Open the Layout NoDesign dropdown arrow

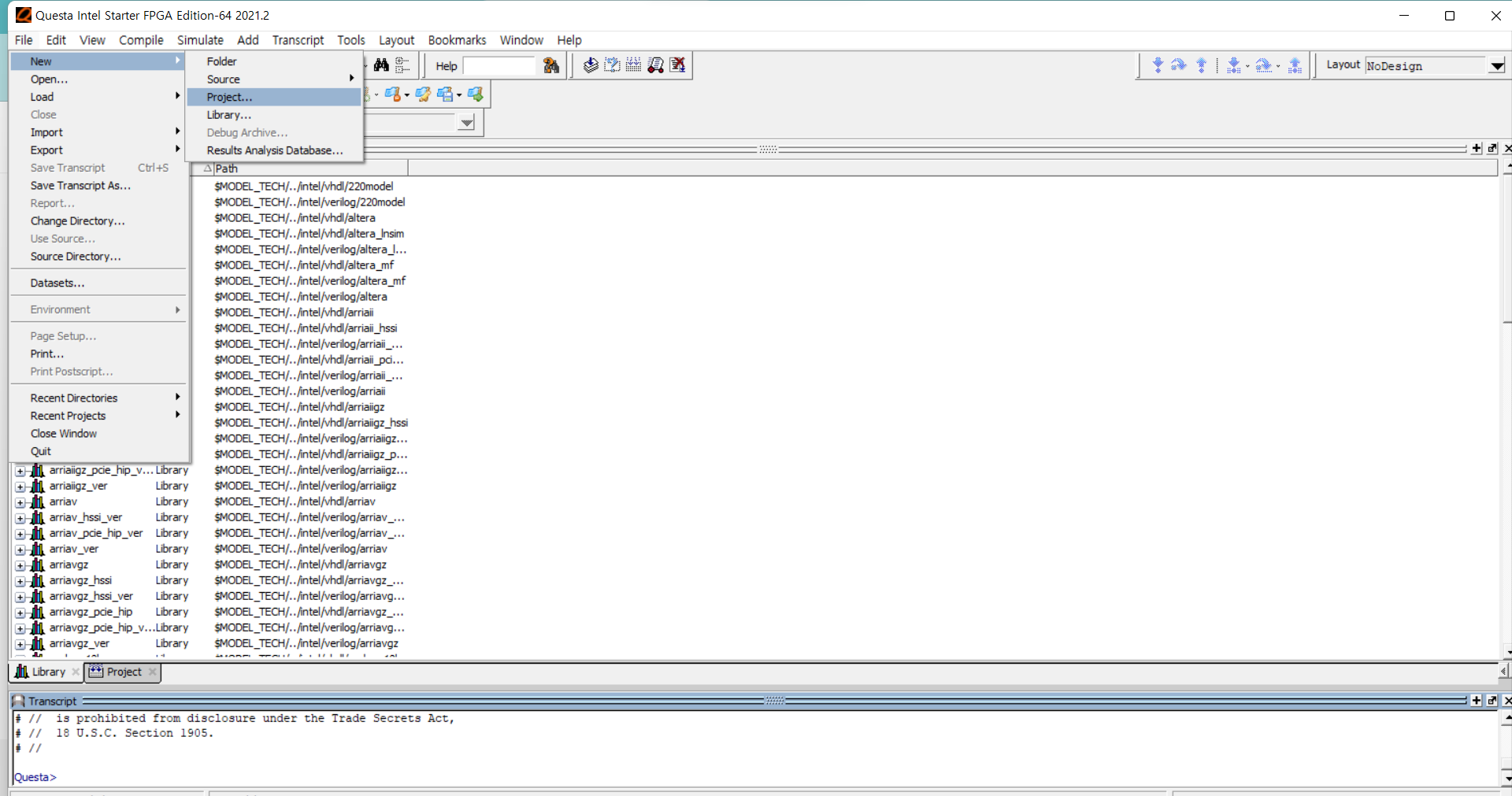click(x=1497, y=66)
